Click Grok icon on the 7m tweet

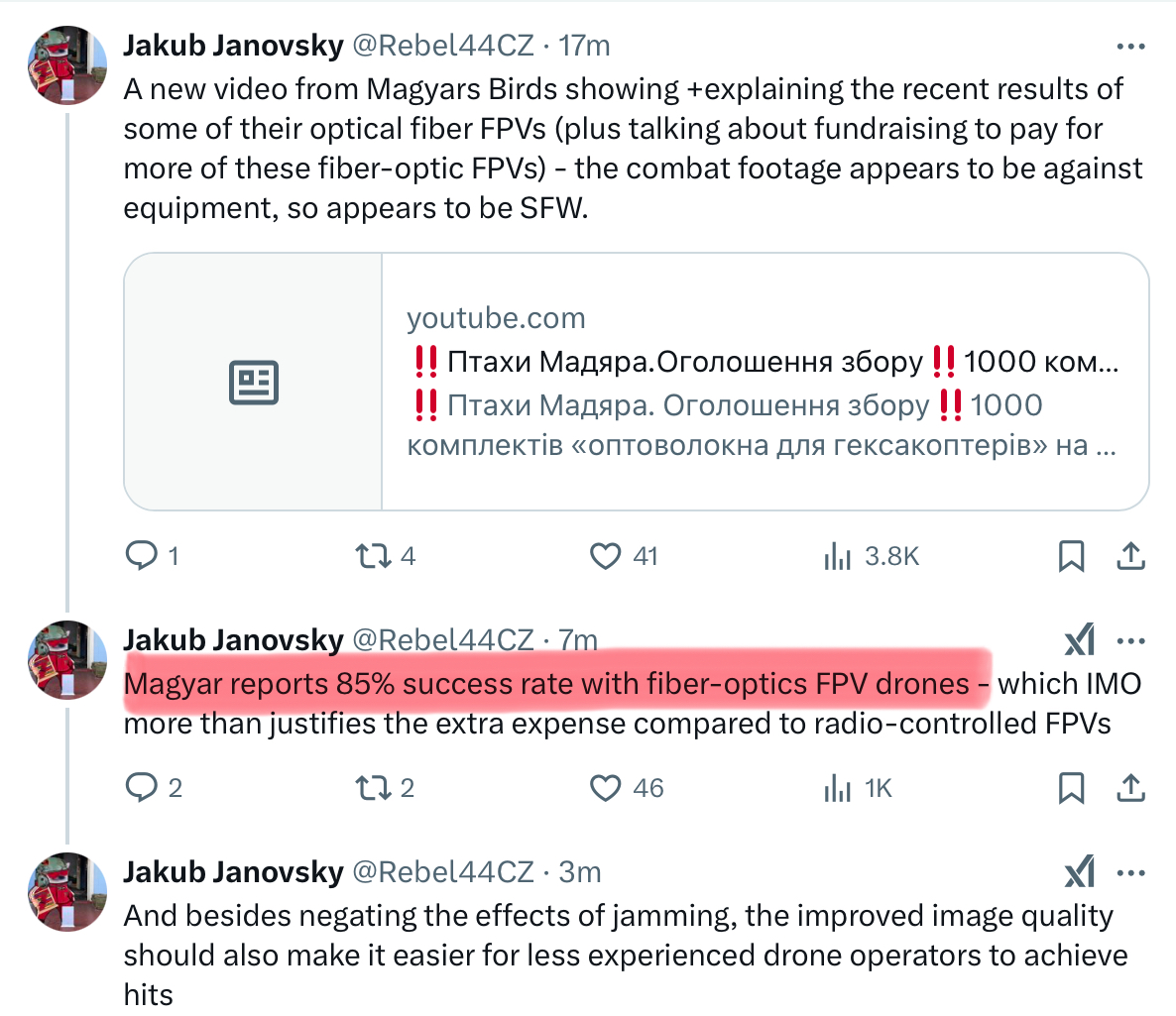pos(1080,641)
